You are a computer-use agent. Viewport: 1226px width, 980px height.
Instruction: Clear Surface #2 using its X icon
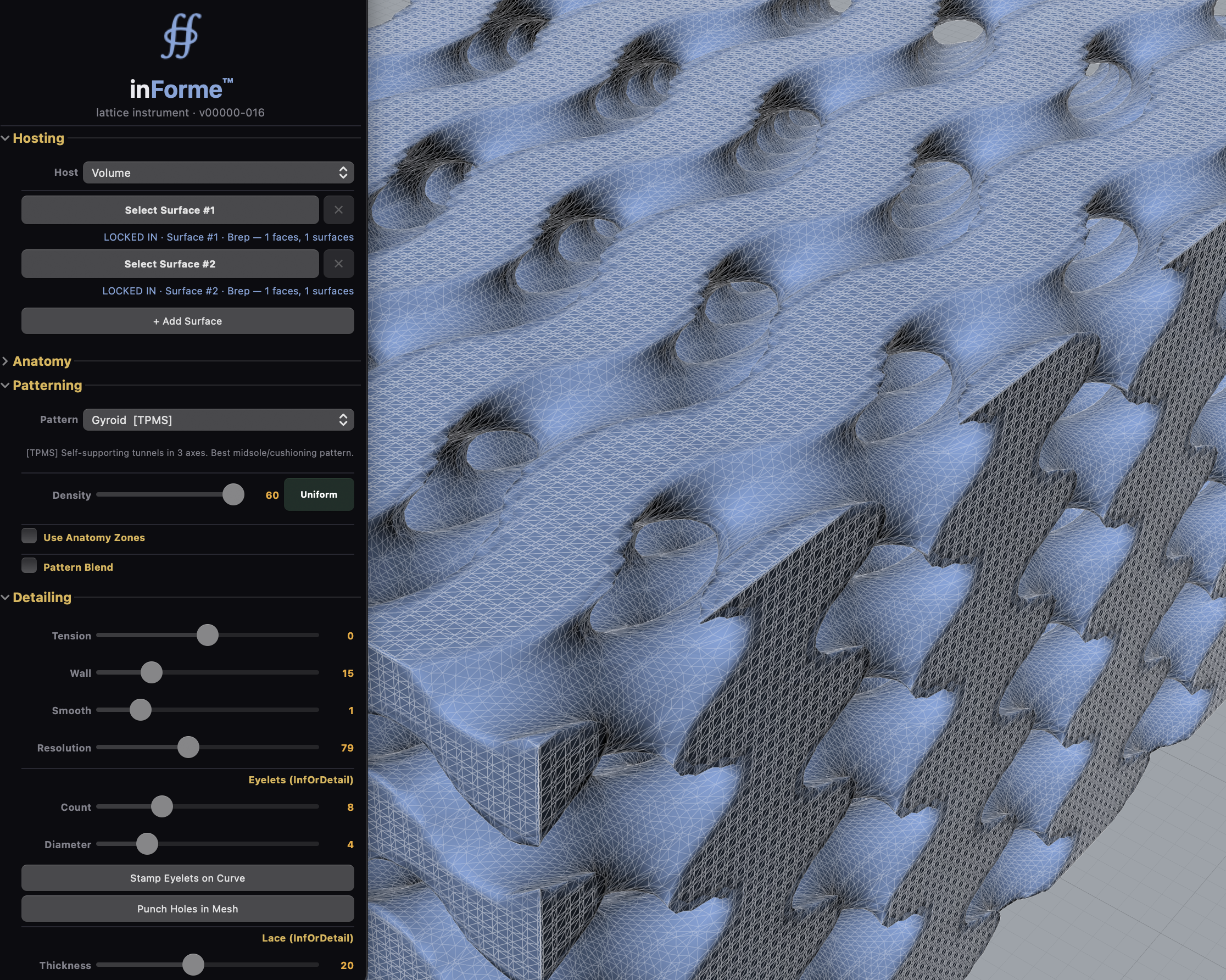pos(338,263)
